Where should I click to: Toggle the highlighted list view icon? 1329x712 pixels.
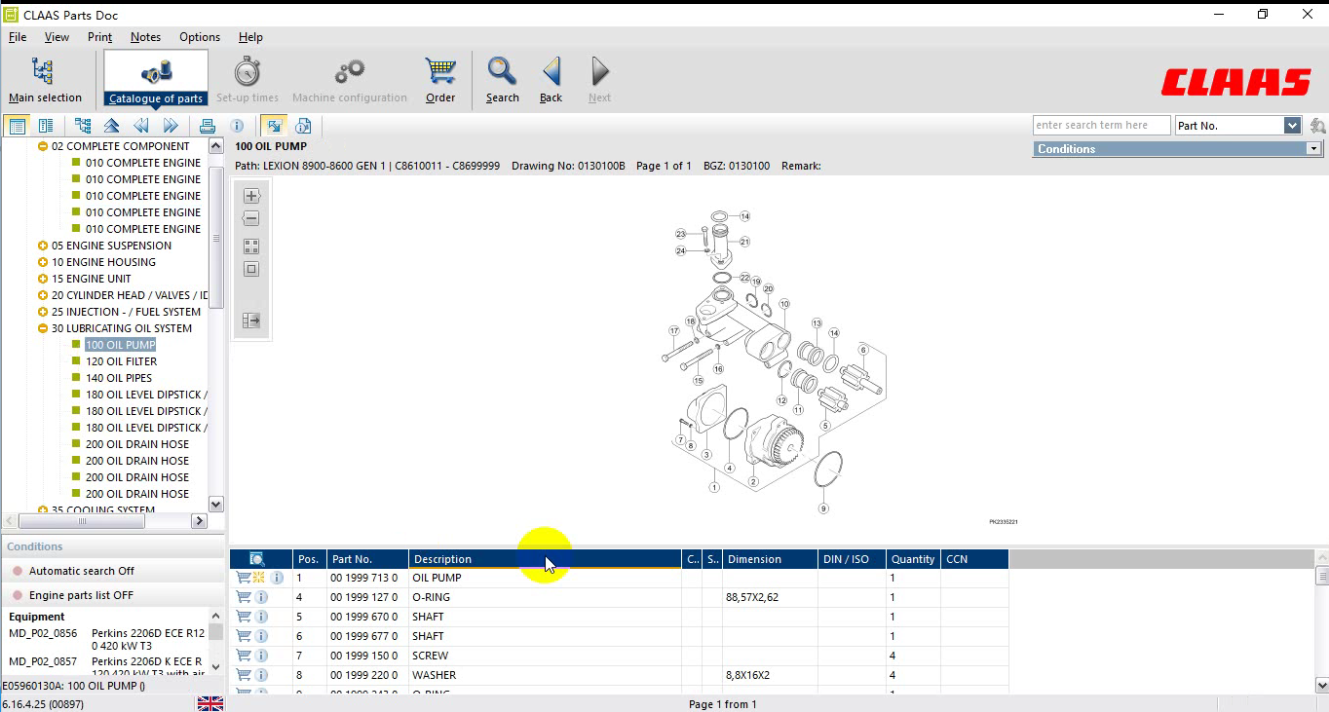[x=16, y=126]
